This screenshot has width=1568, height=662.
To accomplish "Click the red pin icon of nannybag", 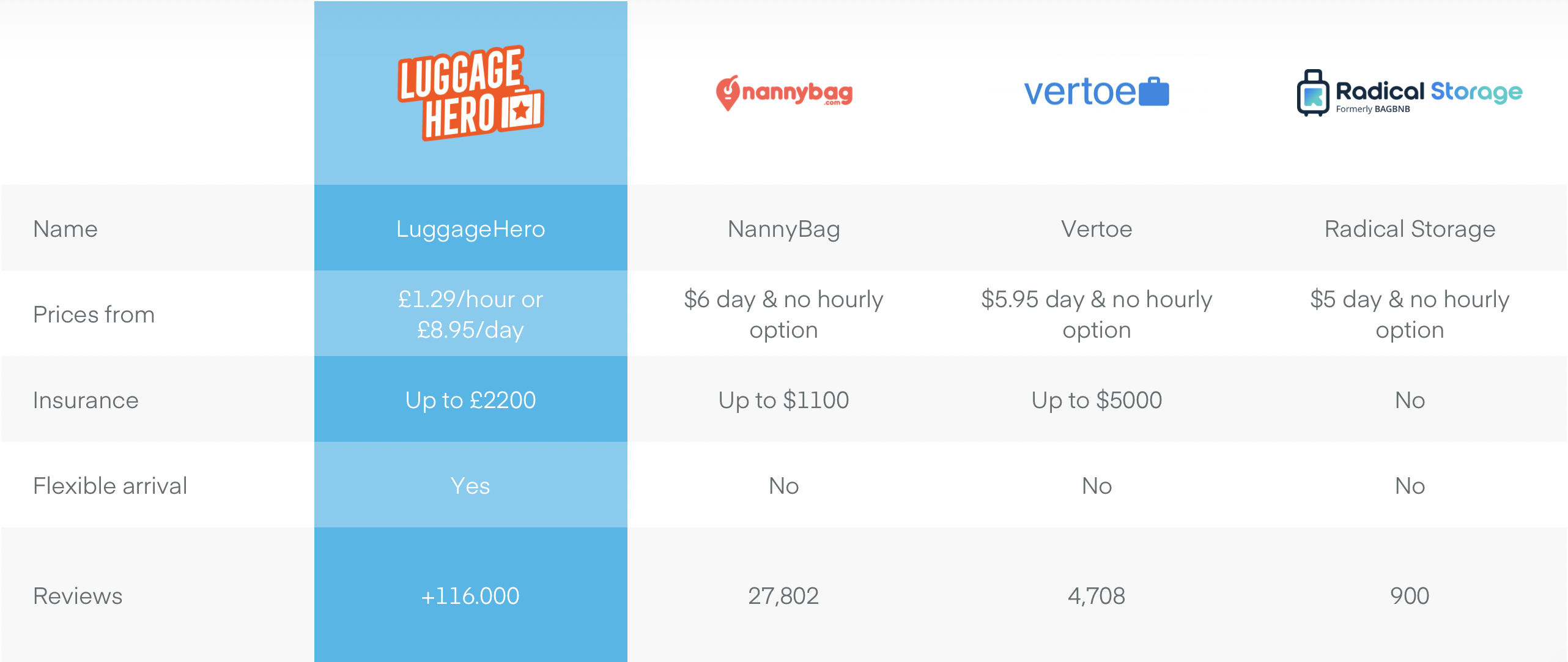I will 728,93.
